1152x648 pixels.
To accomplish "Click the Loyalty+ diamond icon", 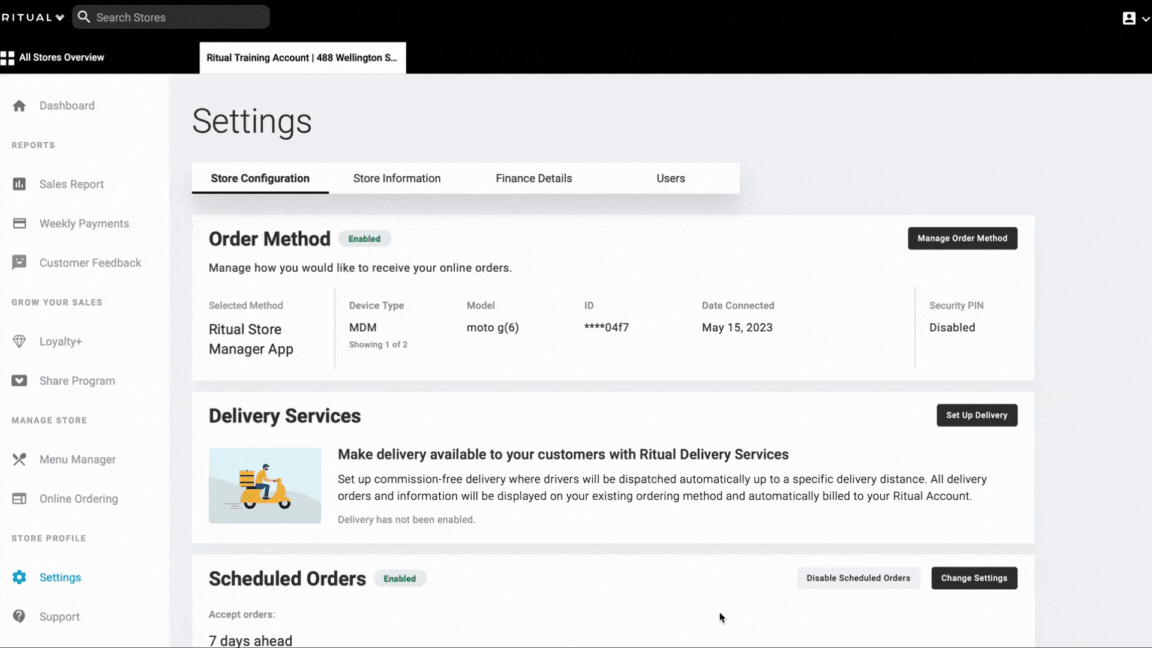I will click(x=19, y=342).
